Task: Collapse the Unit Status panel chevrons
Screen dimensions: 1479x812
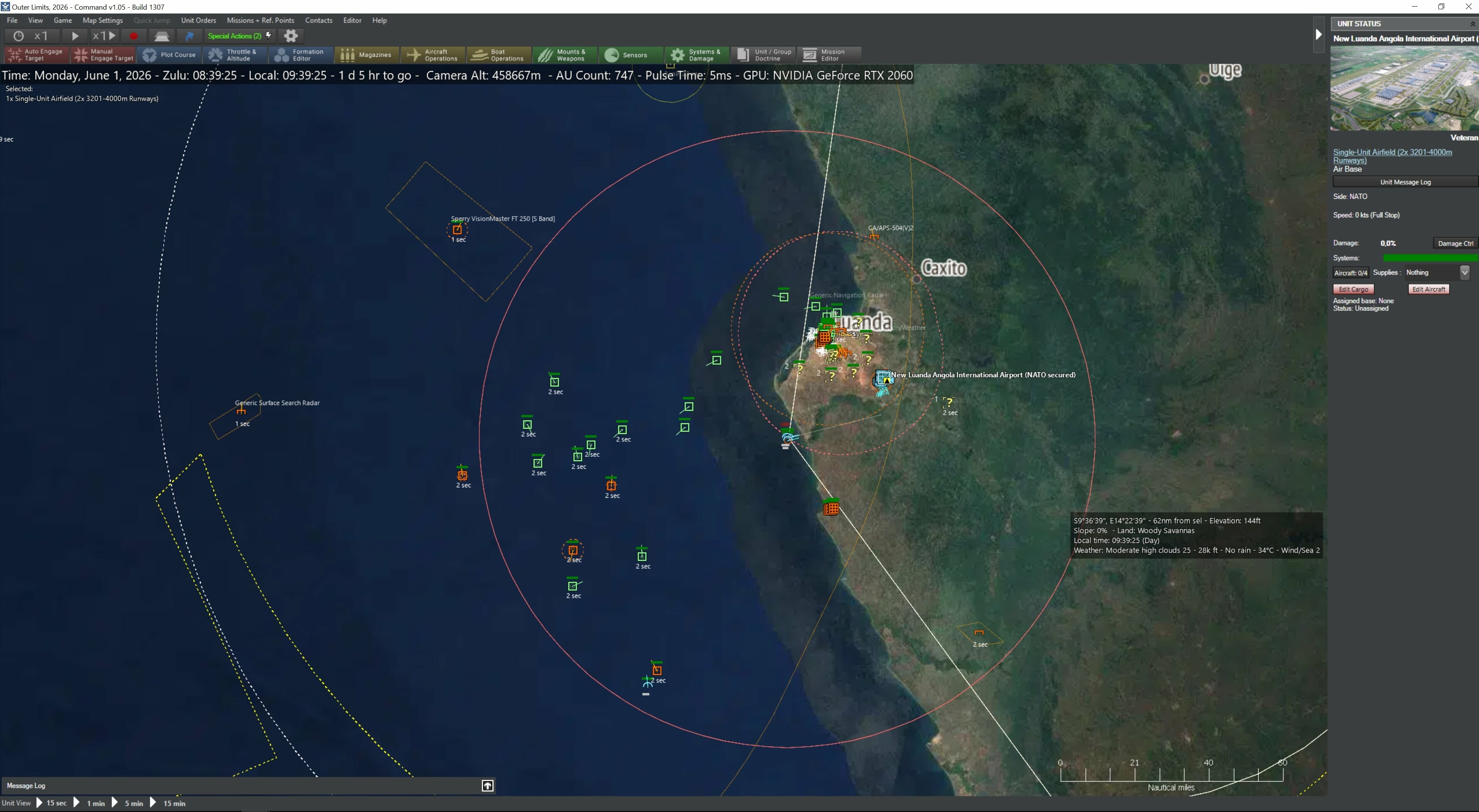Action: tap(1472, 24)
